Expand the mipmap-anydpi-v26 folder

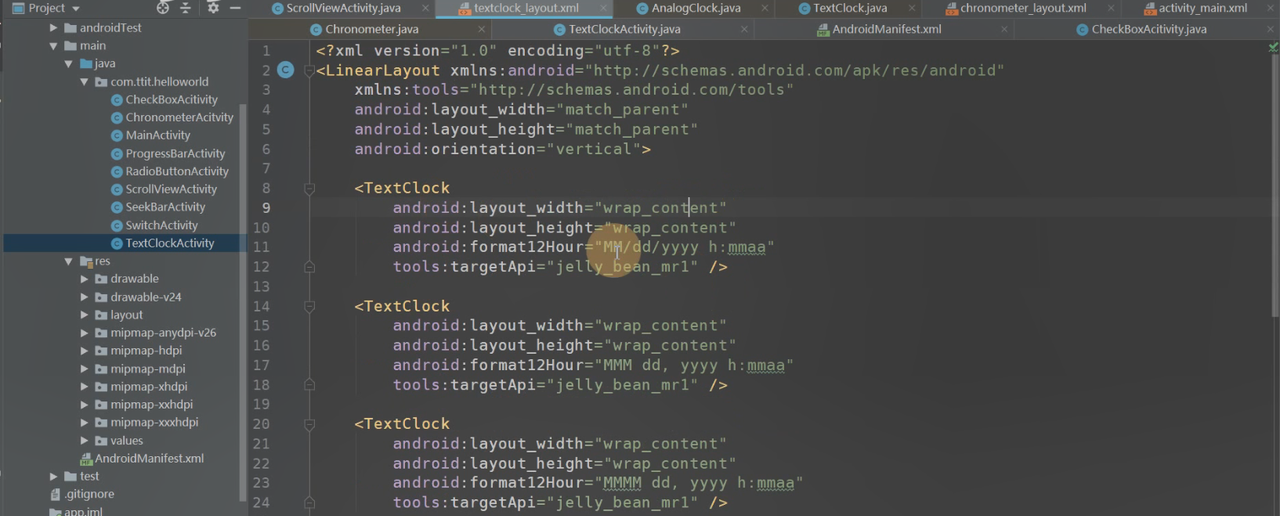pyautogui.click(x=84, y=333)
